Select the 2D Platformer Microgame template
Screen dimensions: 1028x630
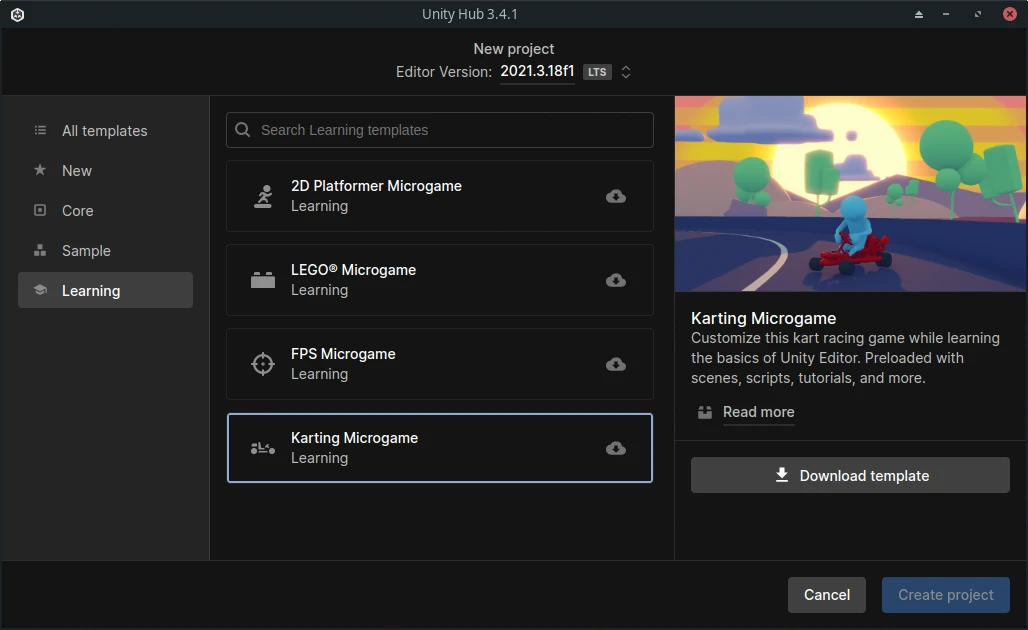click(440, 196)
